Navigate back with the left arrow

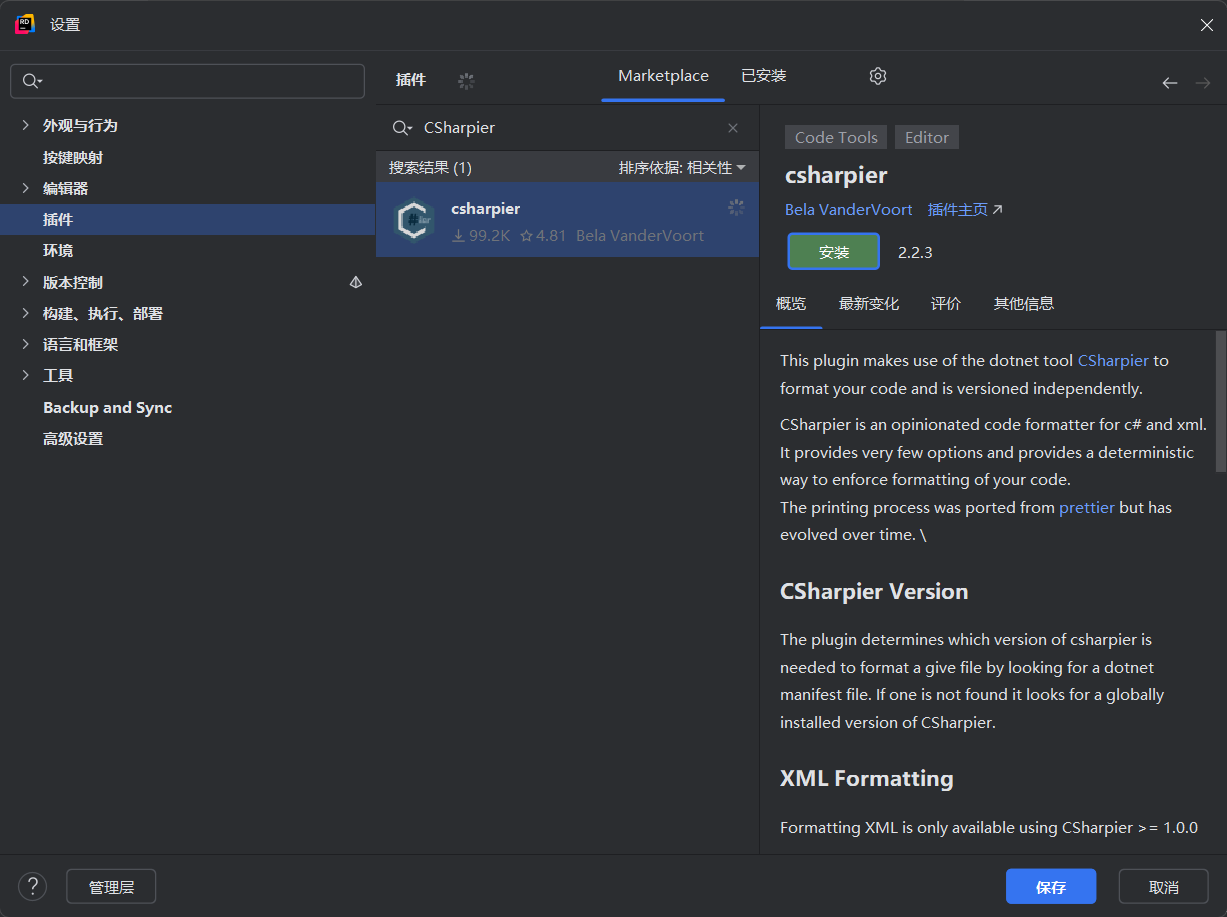point(1169,83)
